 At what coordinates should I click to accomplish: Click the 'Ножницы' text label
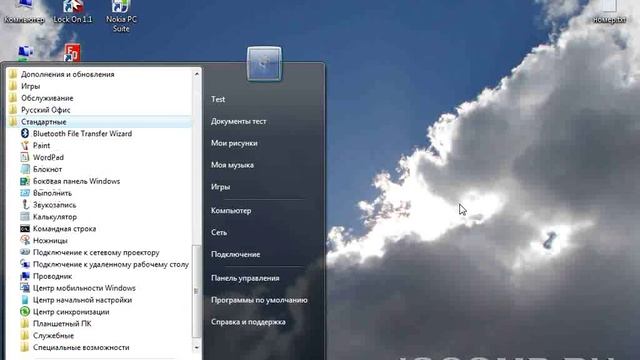50,240
